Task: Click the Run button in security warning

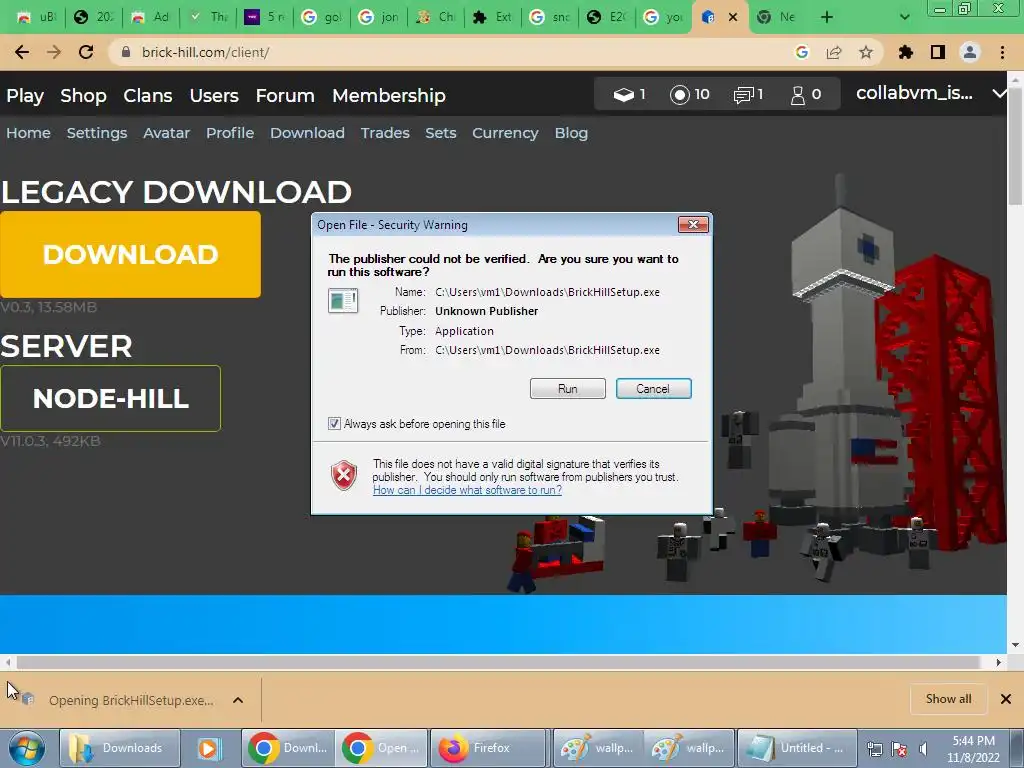Action: click(568, 389)
